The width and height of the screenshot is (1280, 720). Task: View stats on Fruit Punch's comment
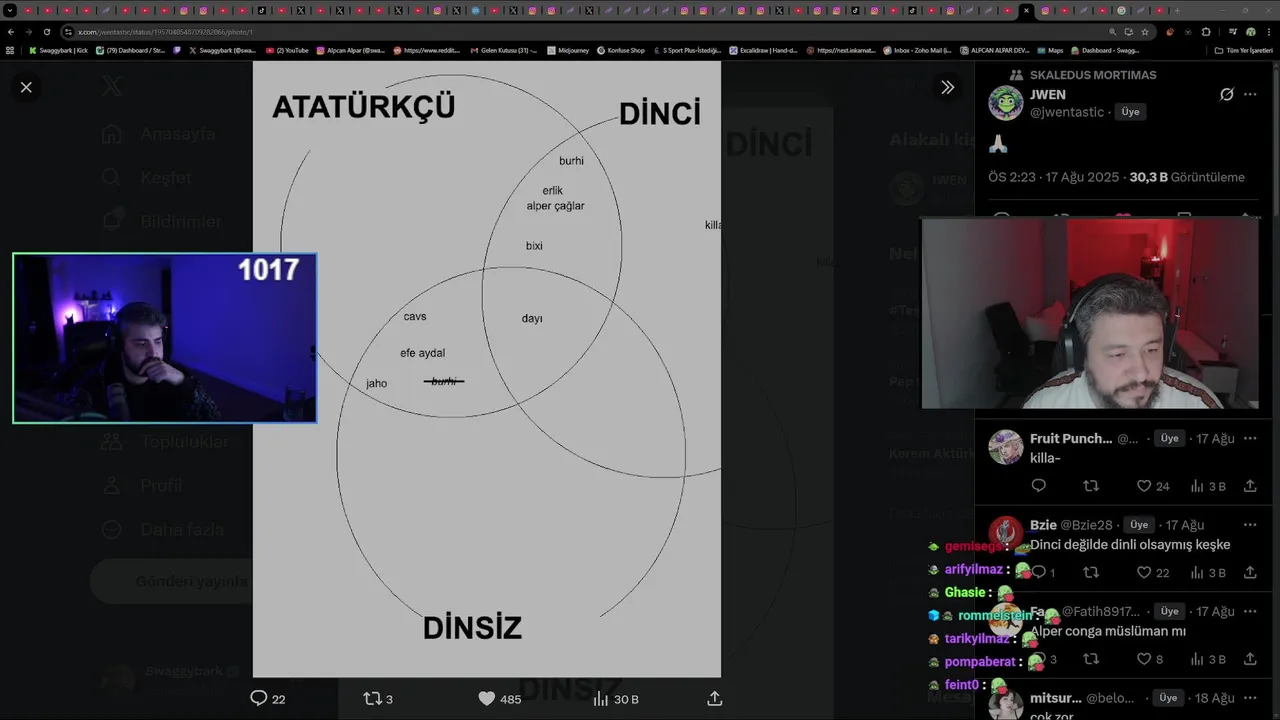pos(1207,486)
